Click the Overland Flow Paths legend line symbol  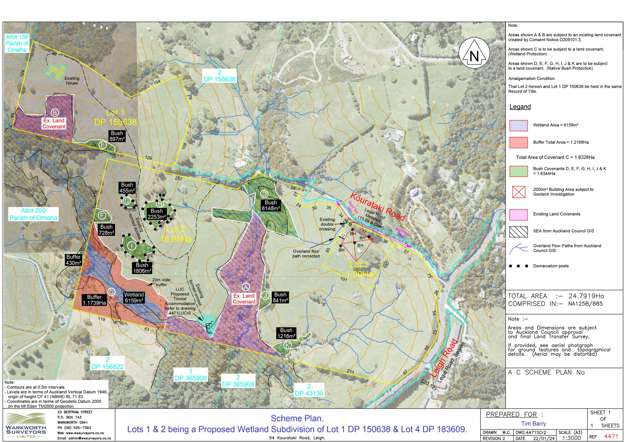pos(518,246)
